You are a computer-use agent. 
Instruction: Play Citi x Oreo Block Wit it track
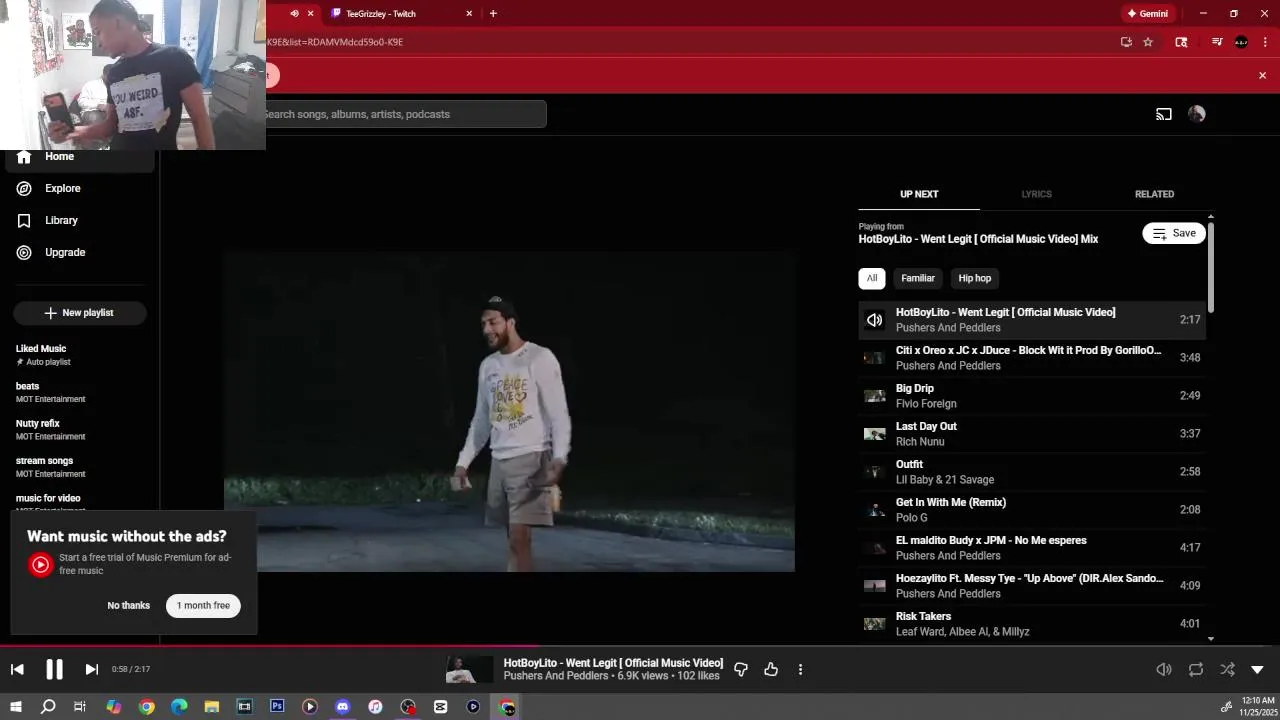1032,358
